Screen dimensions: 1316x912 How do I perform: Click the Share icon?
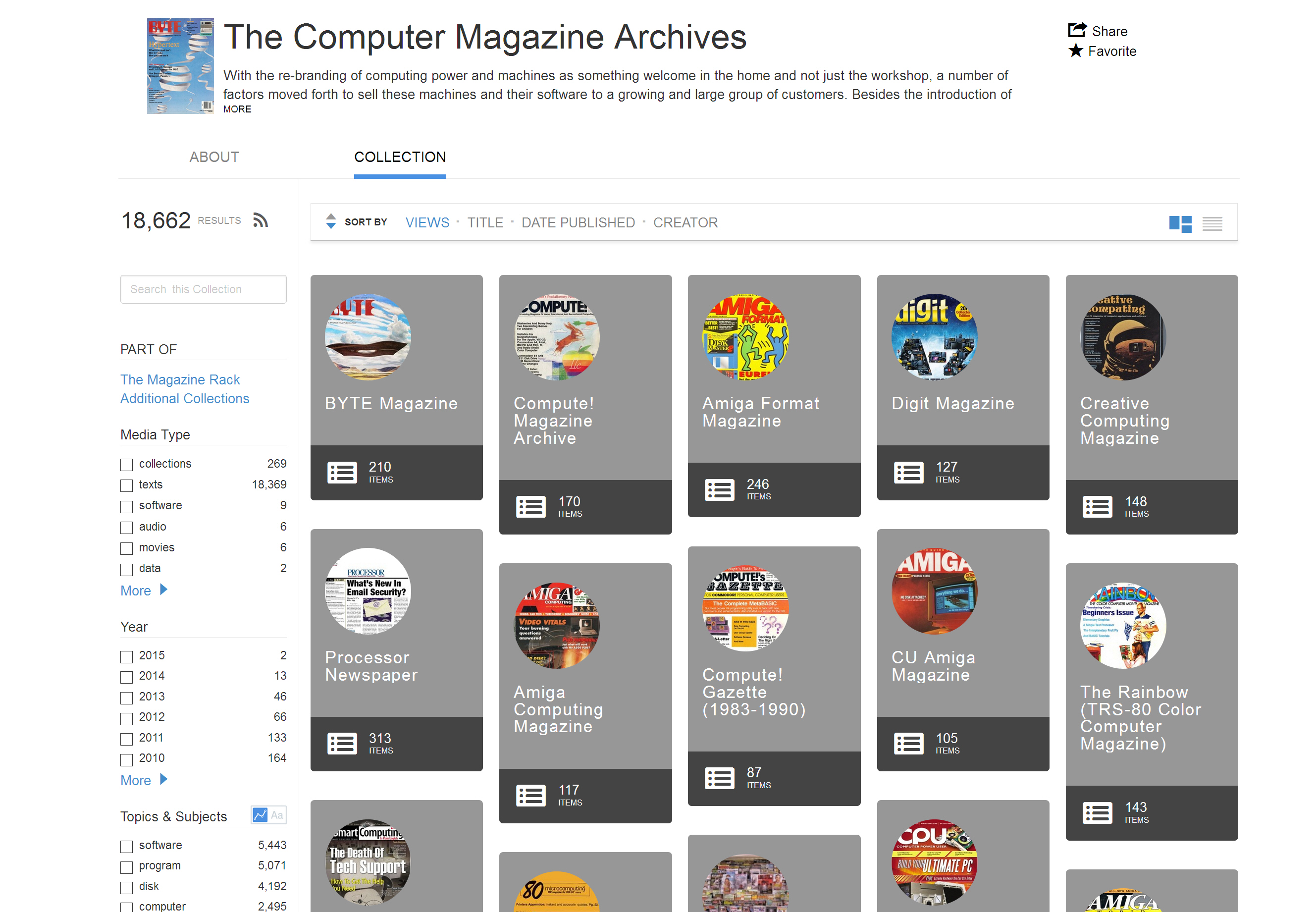pyautogui.click(x=1077, y=30)
